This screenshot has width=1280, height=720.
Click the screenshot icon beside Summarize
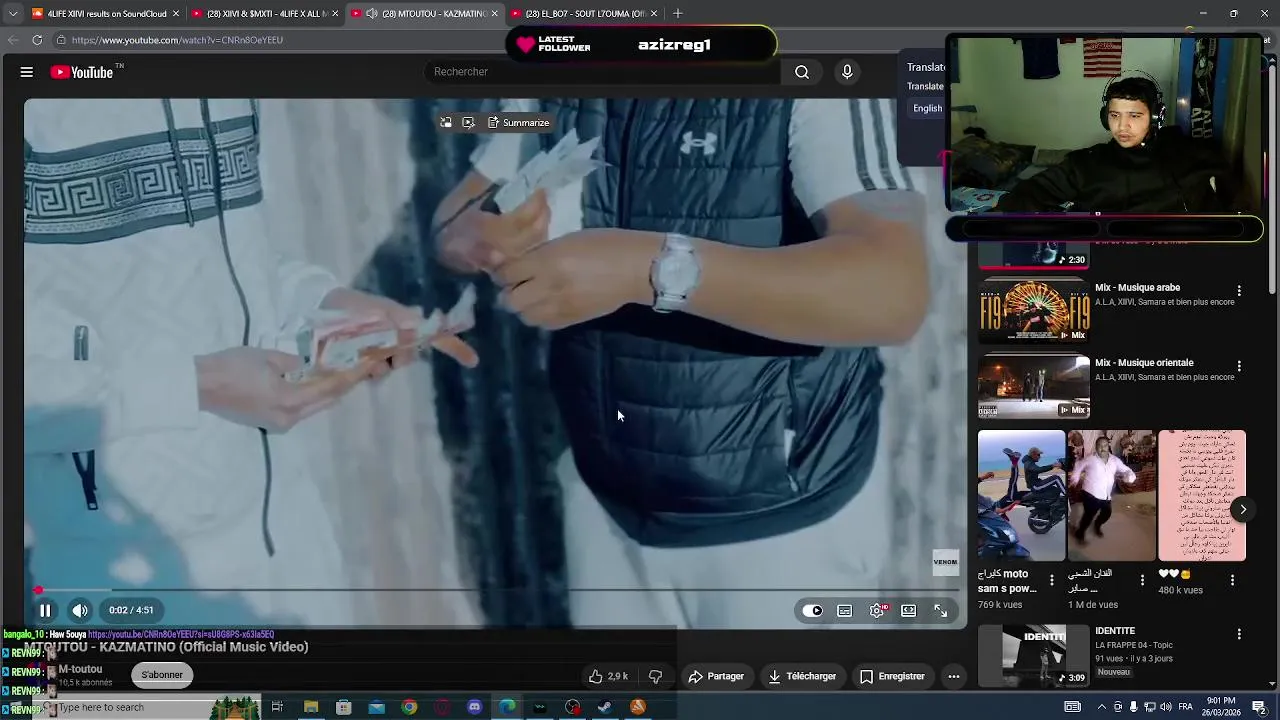click(x=468, y=122)
